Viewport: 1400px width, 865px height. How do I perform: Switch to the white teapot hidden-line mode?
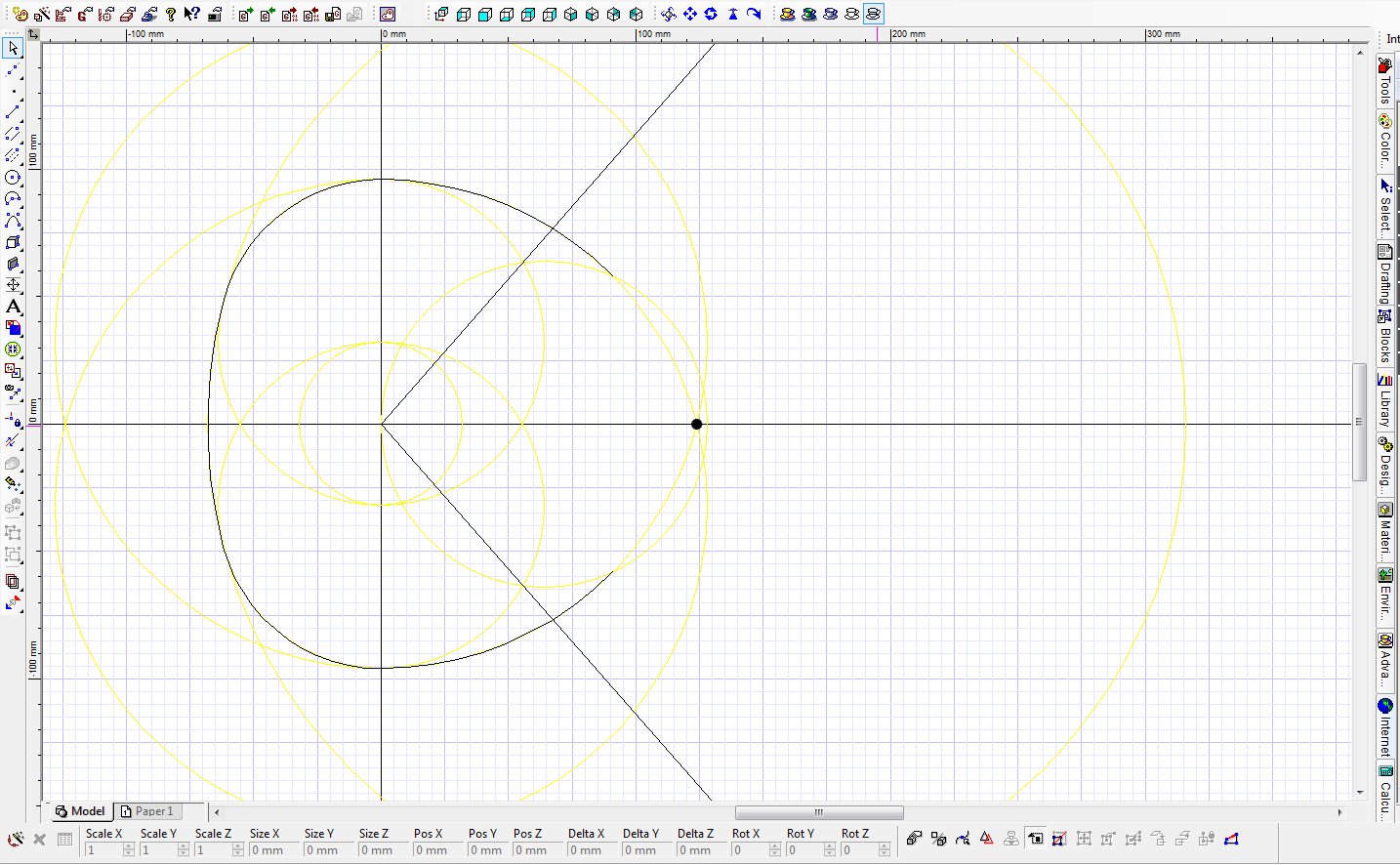pos(851,15)
